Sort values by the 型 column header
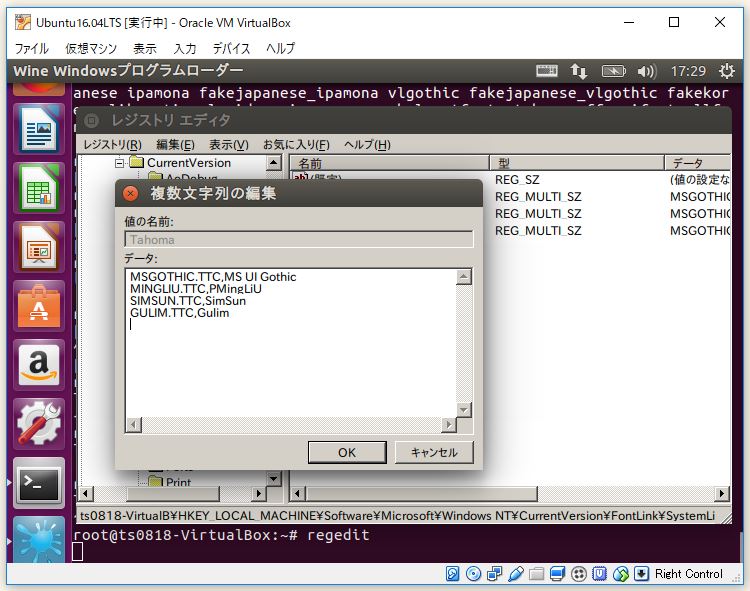This screenshot has height=591, width=750. (577, 163)
